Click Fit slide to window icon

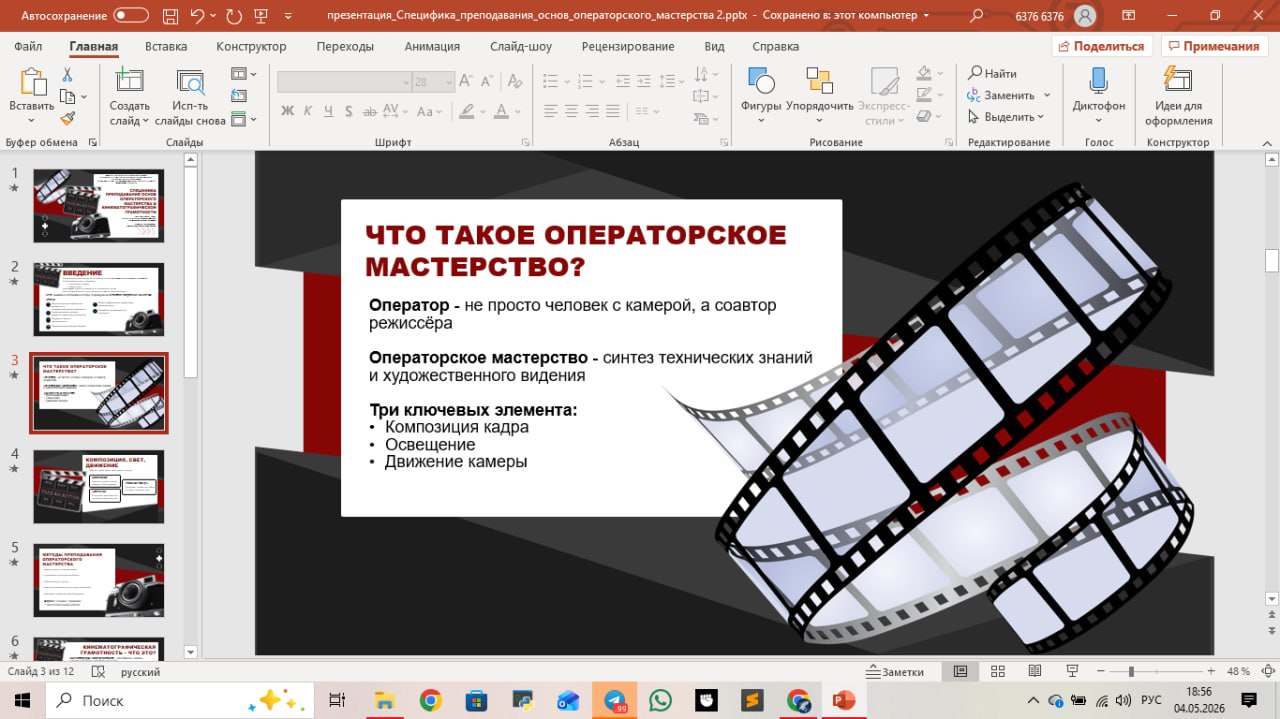1268,672
